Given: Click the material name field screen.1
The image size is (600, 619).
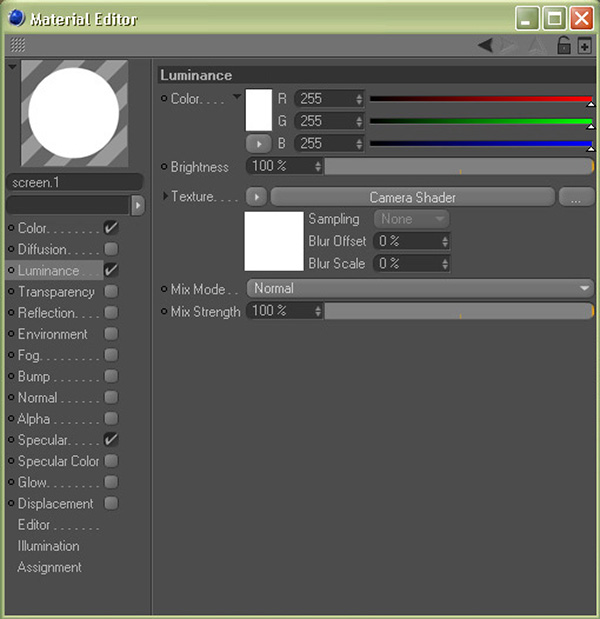Looking at the screenshot, I should (x=74, y=182).
